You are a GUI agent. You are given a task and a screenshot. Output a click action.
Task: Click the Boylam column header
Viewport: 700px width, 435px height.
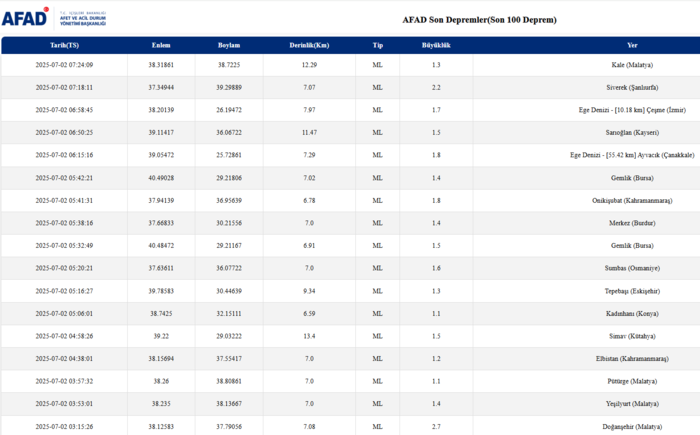(229, 45)
